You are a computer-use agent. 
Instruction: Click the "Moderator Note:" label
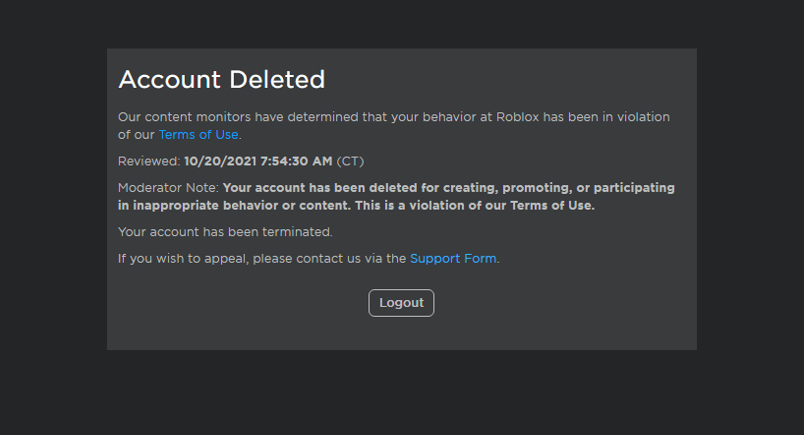[169, 188]
